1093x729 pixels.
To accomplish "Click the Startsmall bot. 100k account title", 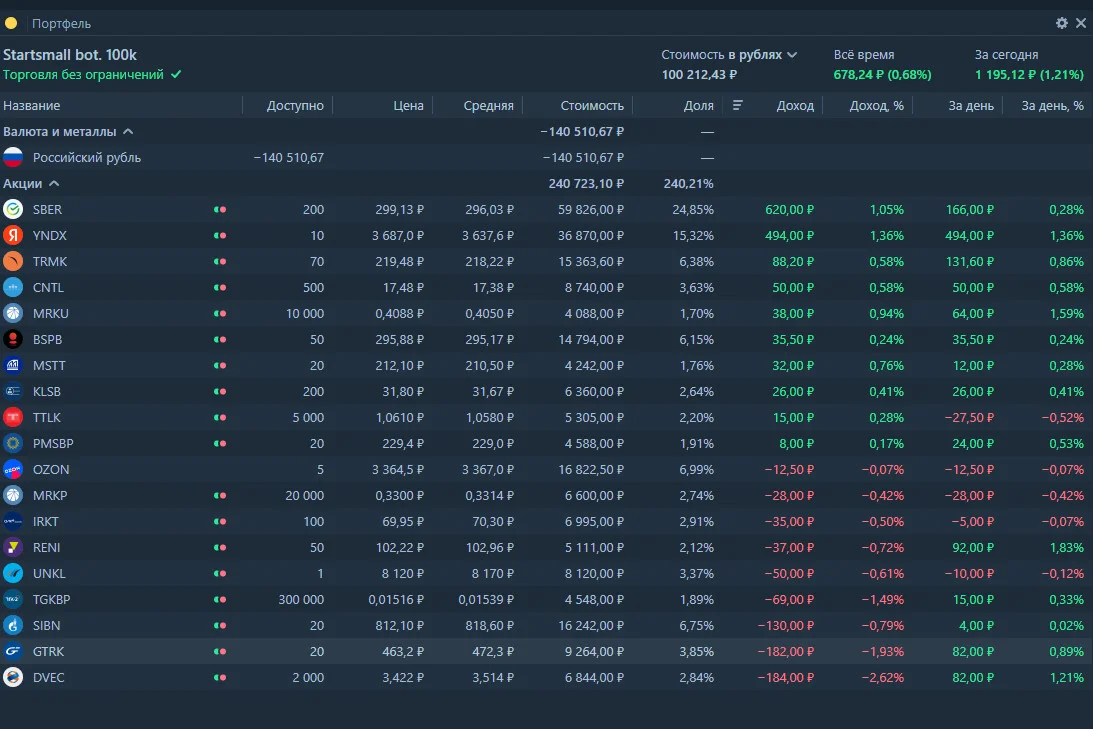I will [x=70, y=54].
